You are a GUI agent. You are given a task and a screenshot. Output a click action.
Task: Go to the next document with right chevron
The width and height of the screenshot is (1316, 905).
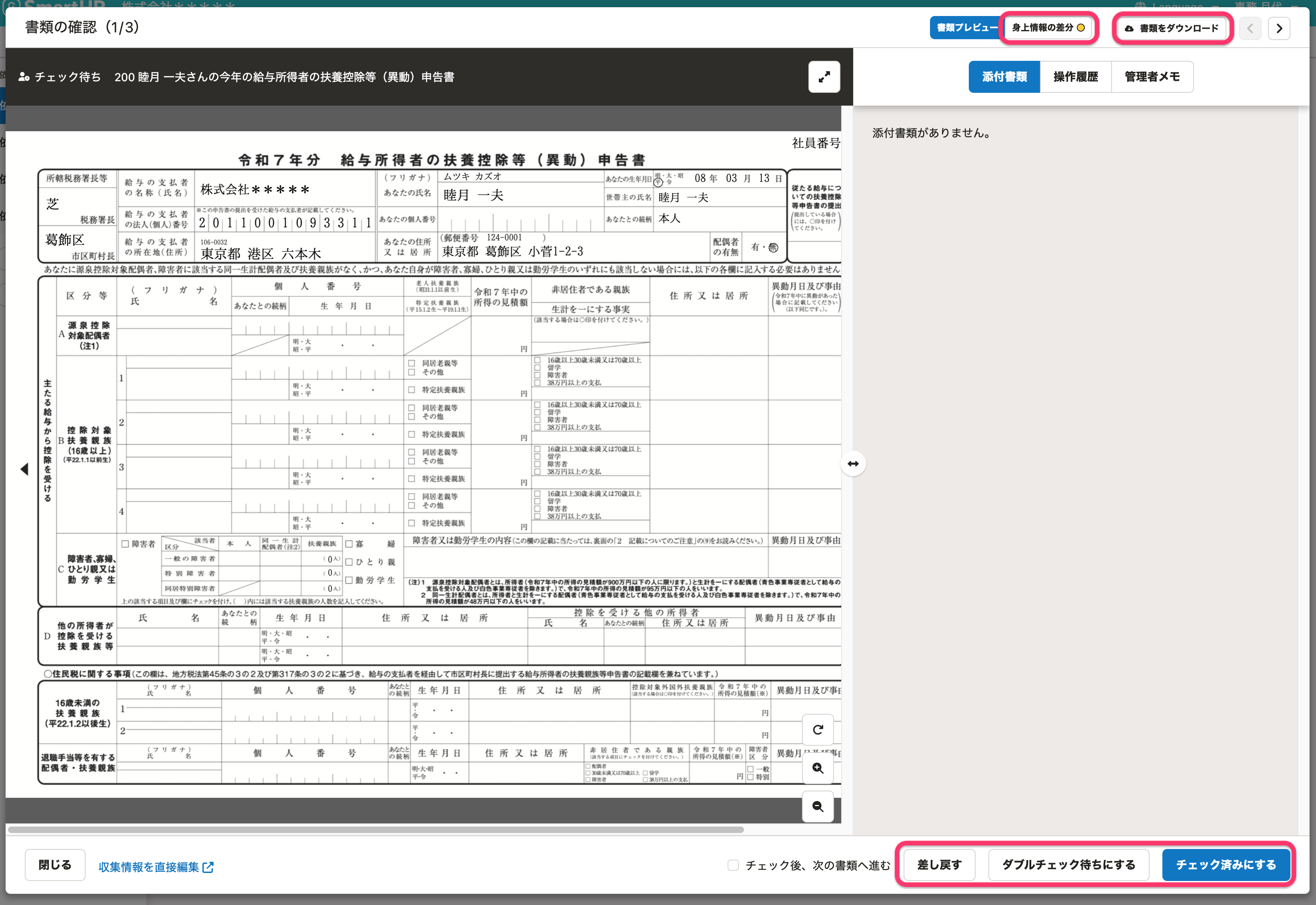(x=1278, y=28)
